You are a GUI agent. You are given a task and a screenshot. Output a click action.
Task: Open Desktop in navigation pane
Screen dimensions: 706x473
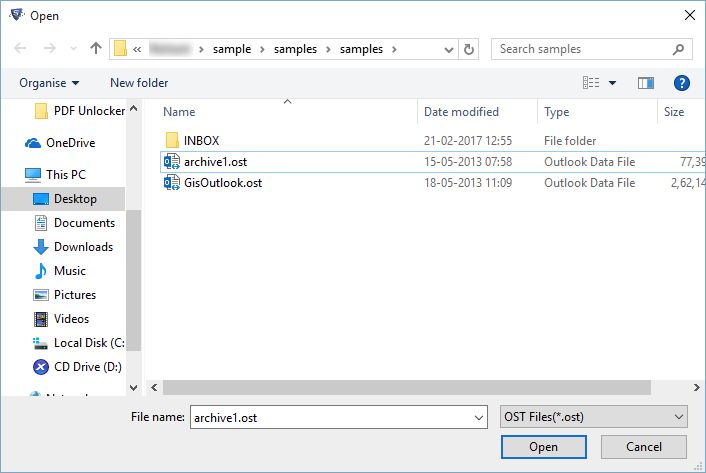pos(63,199)
